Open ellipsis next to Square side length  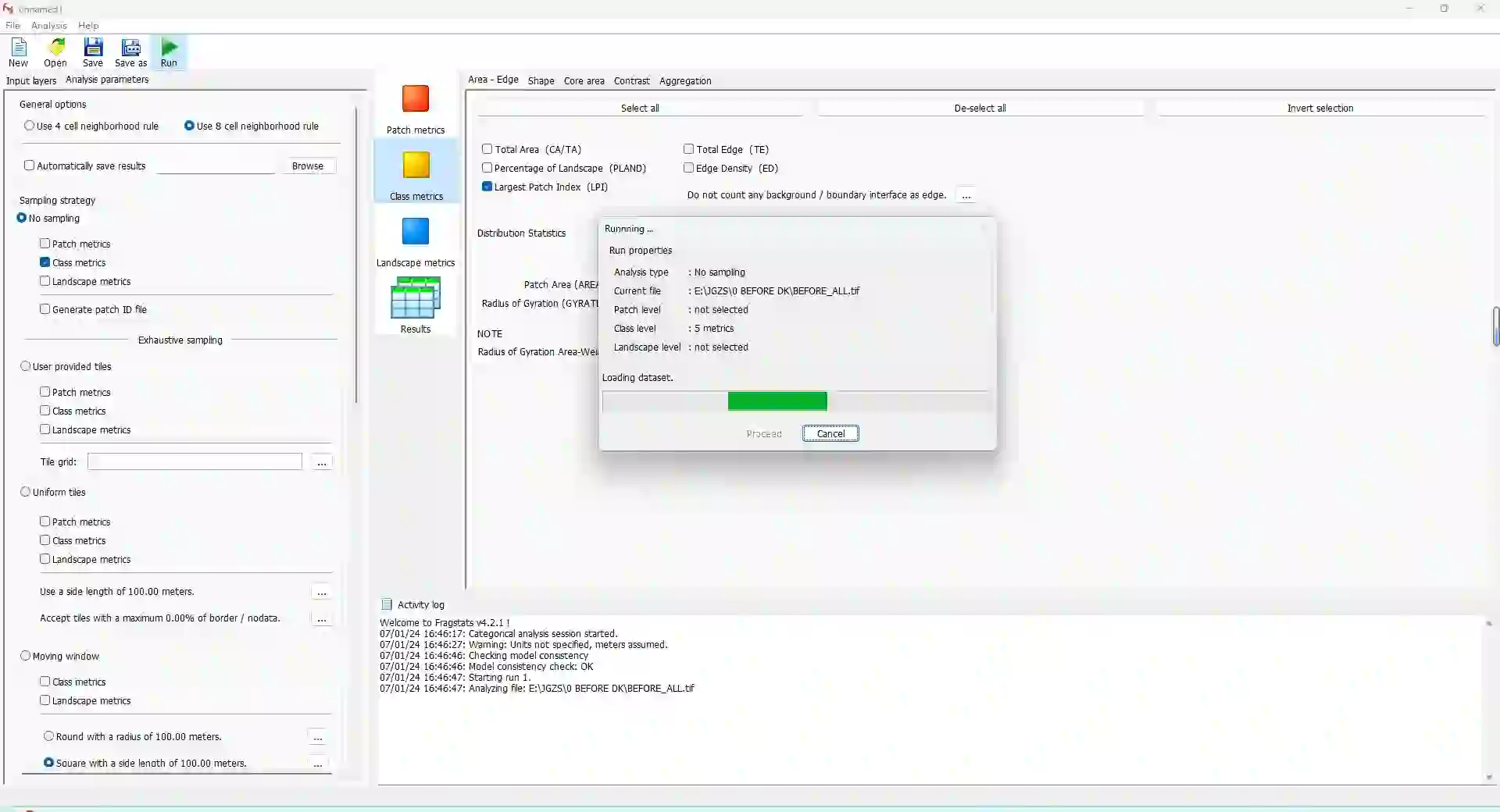(x=318, y=764)
